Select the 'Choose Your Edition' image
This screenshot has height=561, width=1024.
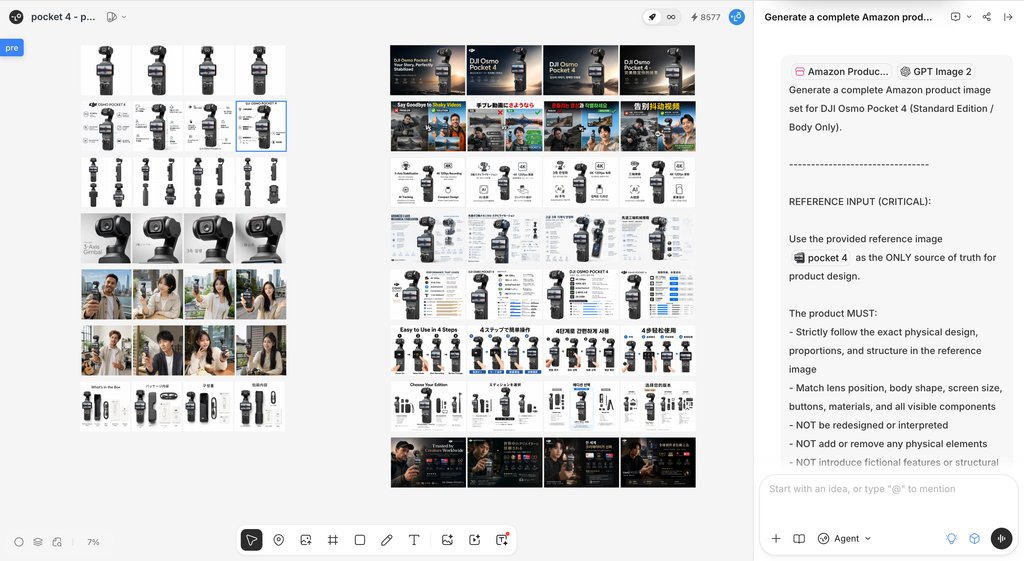(x=428, y=406)
